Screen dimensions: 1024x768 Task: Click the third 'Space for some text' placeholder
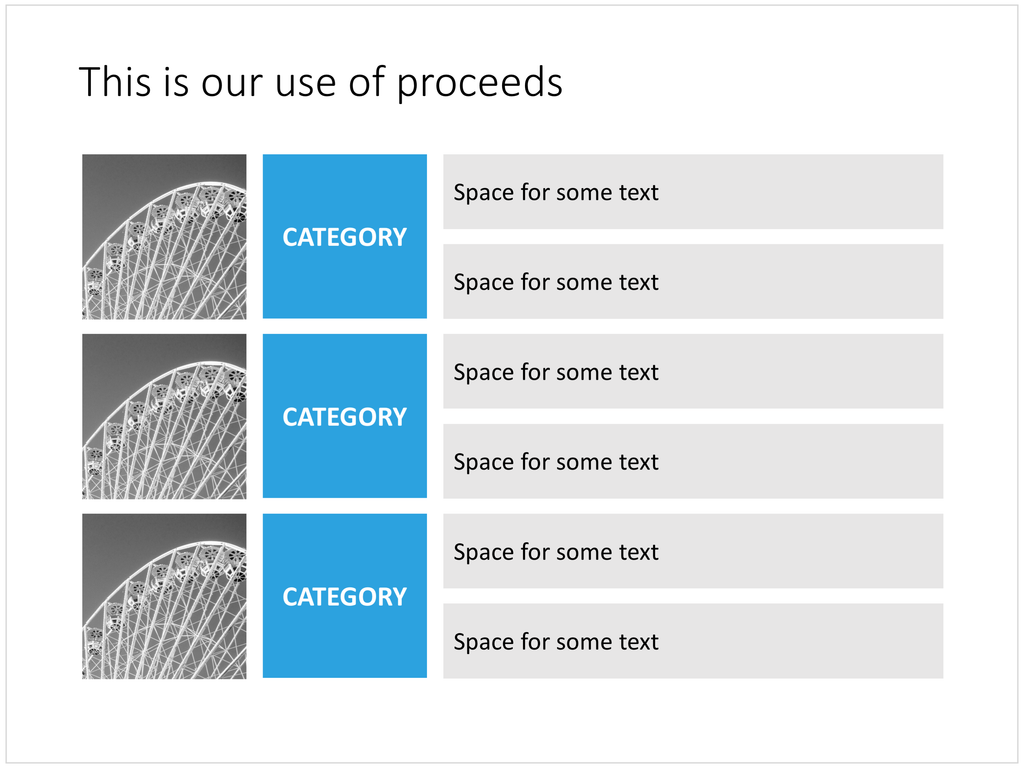point(693,372)
